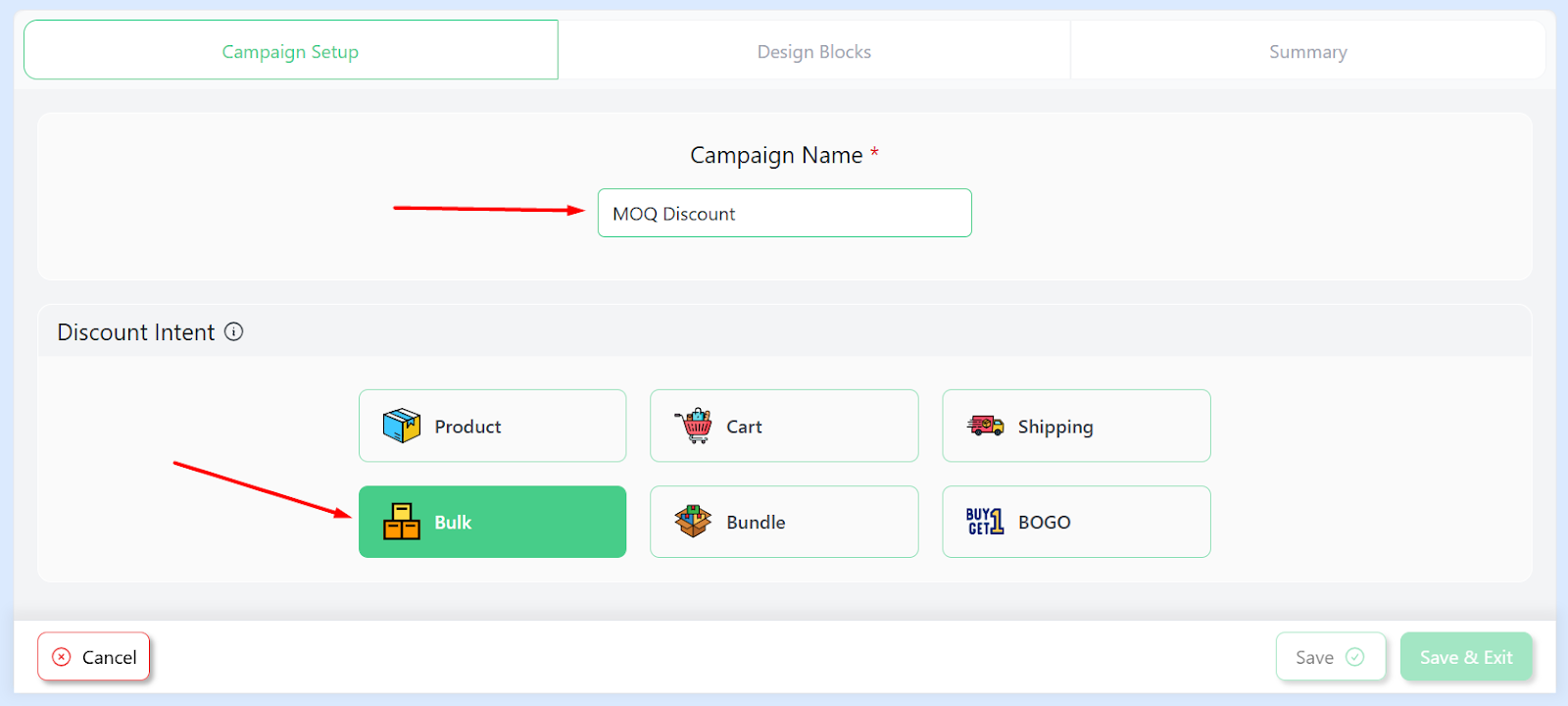Choose the BOGO discount option
Screen dimensions: 1568x706
1076,522
